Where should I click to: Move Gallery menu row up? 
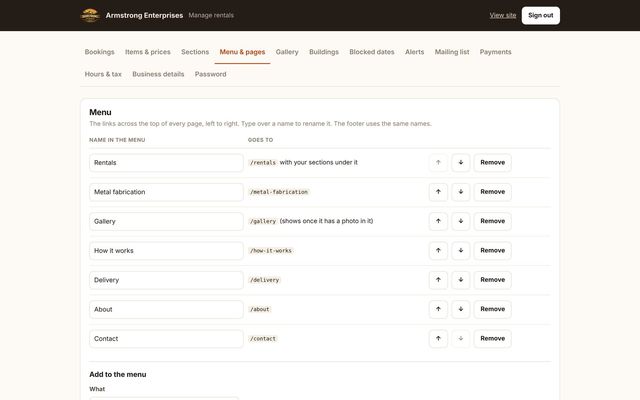pyautogui.click(x=438, y=221)
